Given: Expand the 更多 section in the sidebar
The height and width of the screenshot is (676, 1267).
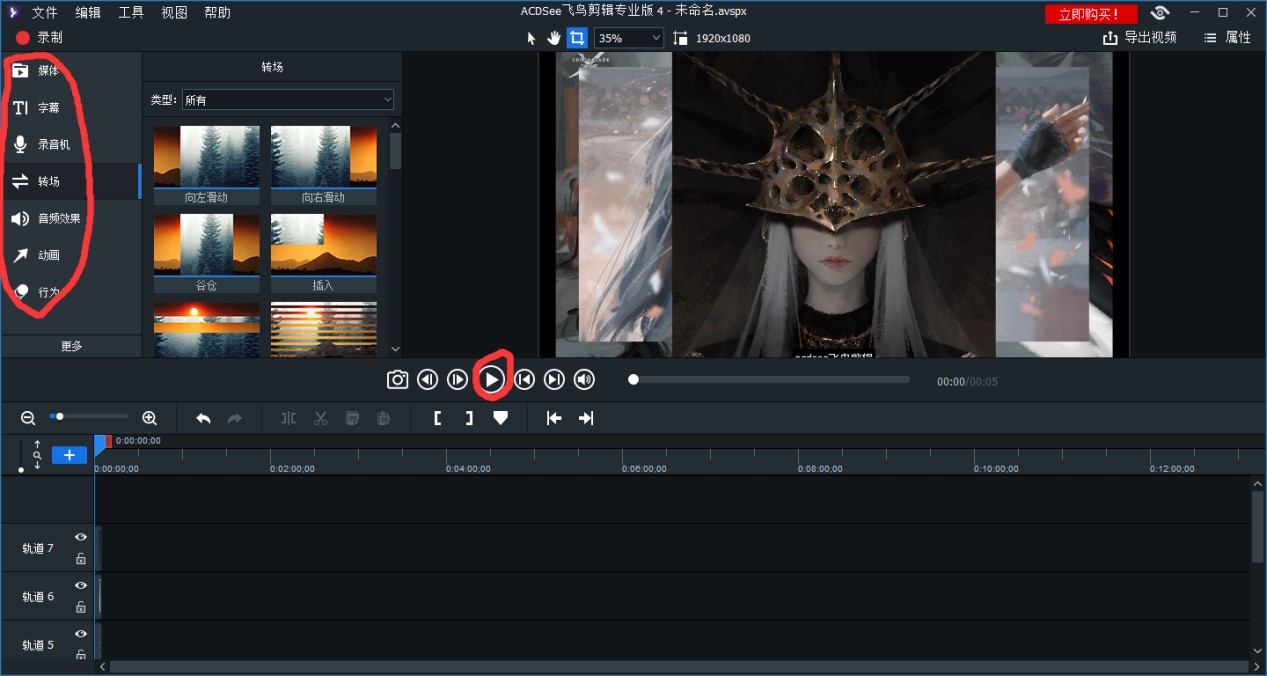Looking at the screenshot, I should (x=71, y=346).
